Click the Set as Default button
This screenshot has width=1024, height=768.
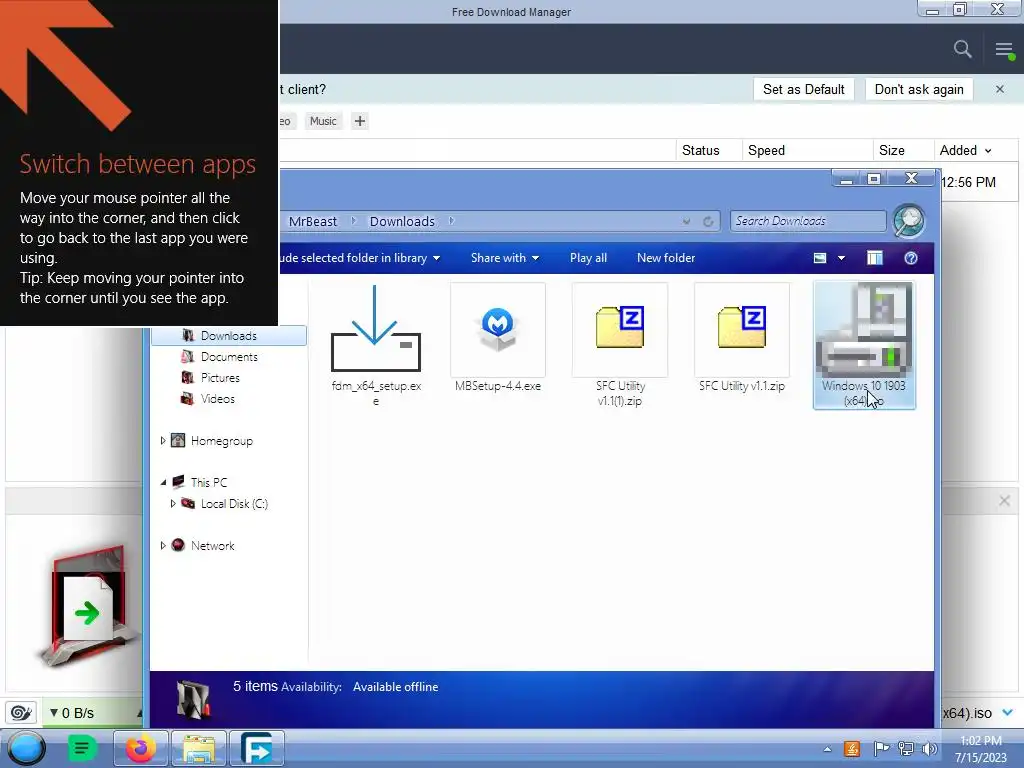point(803,89)
